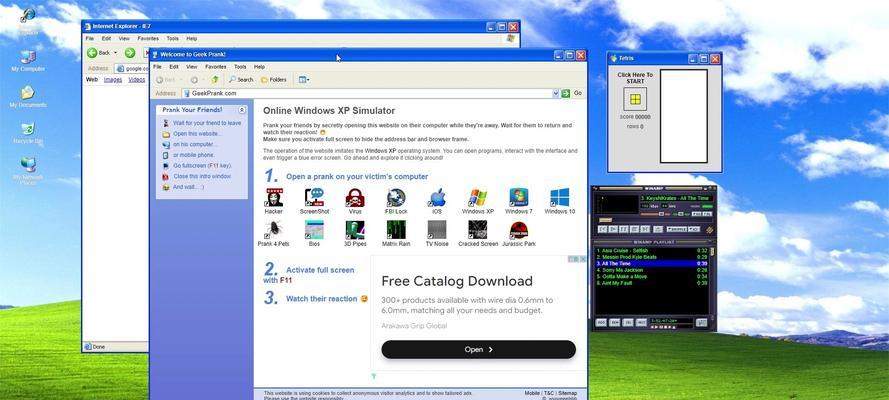Click the Folders toolbar button
The height and width of the screenshot is (400, 889).
274,80
